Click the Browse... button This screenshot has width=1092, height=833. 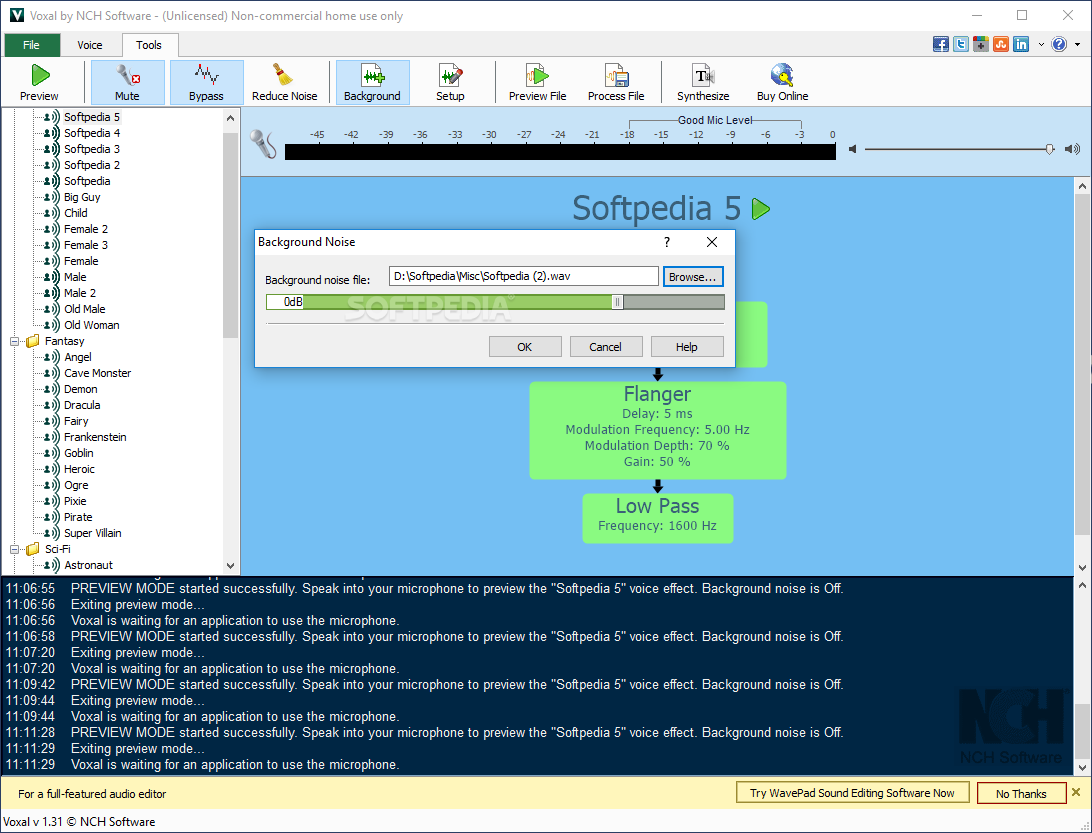pos(692,277)
